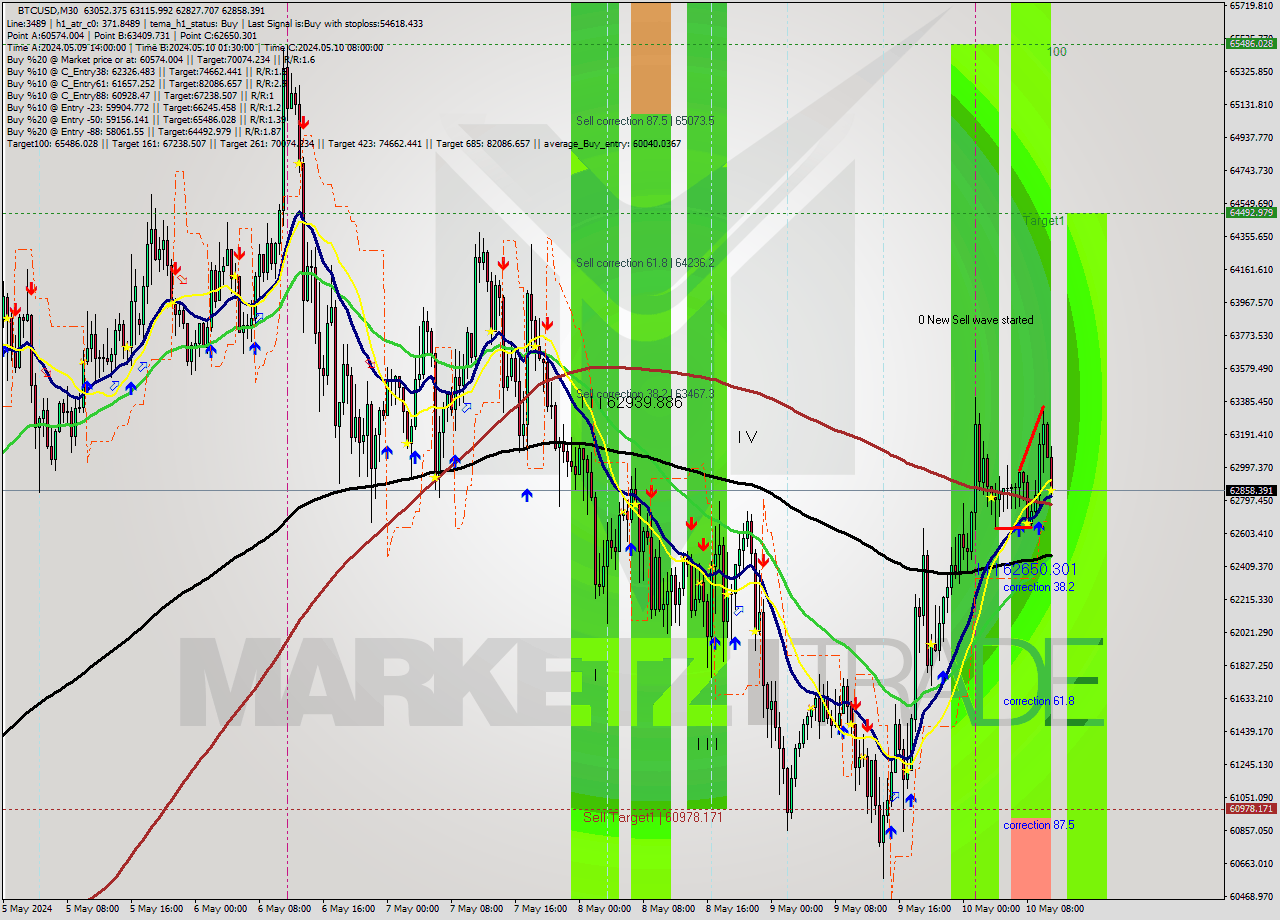The height and width of the screenshot is (920, 1280).
Task: Click the '100' level label
Action: tap(1057, 51)
